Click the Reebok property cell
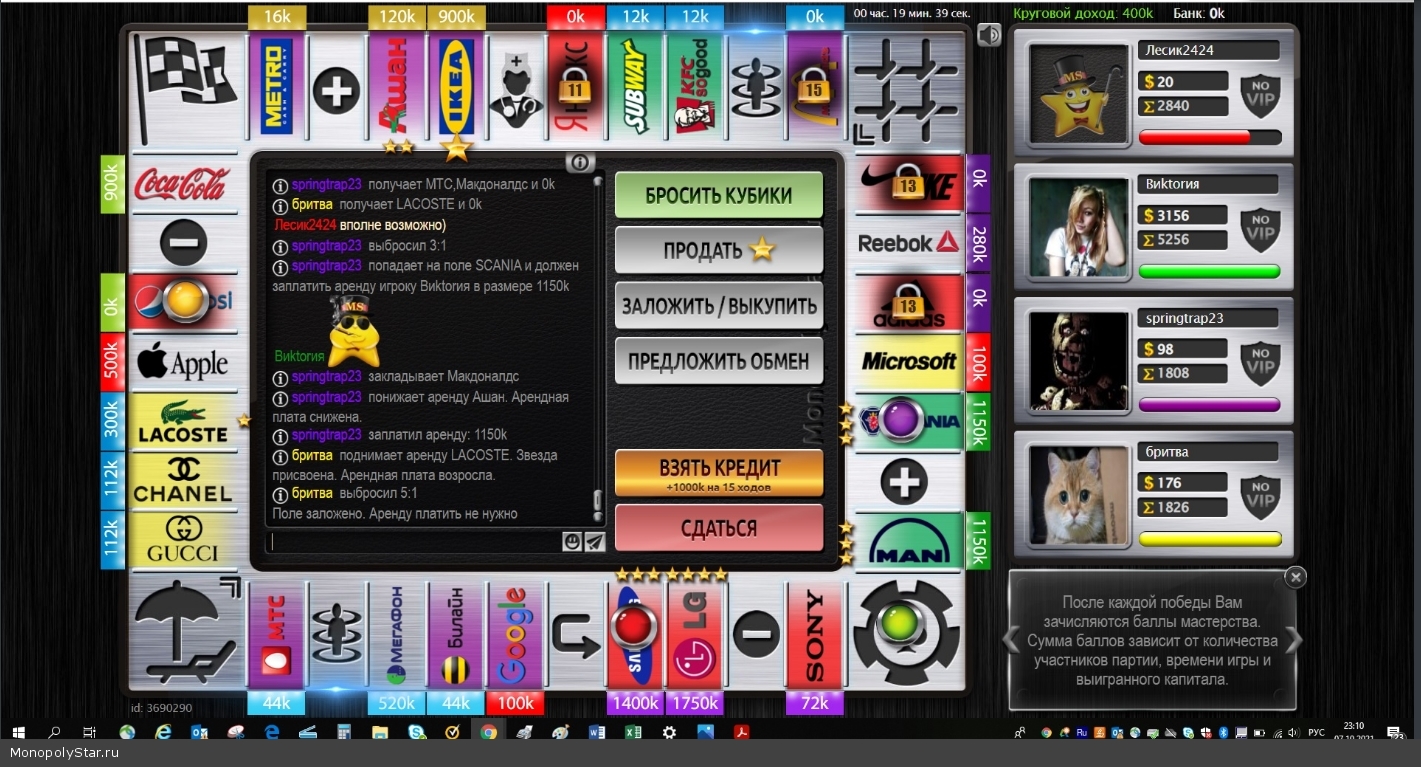This screenshot has height=767, width=1421. coord(908,243)
